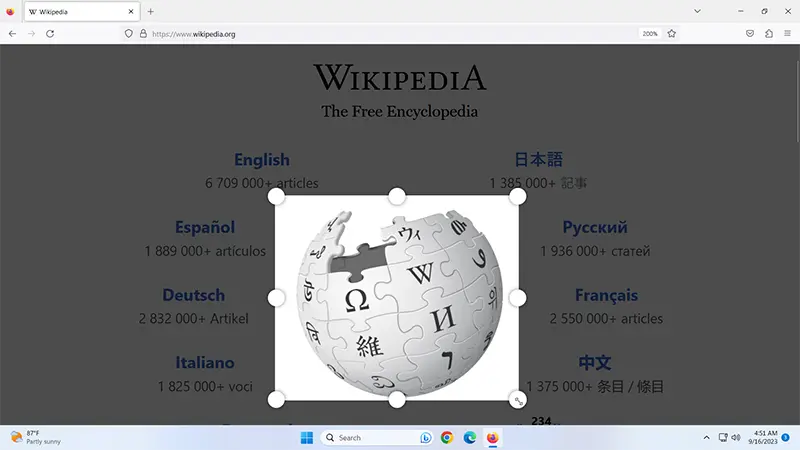Open the Italiano Wikipedia link

coord(205,363)
